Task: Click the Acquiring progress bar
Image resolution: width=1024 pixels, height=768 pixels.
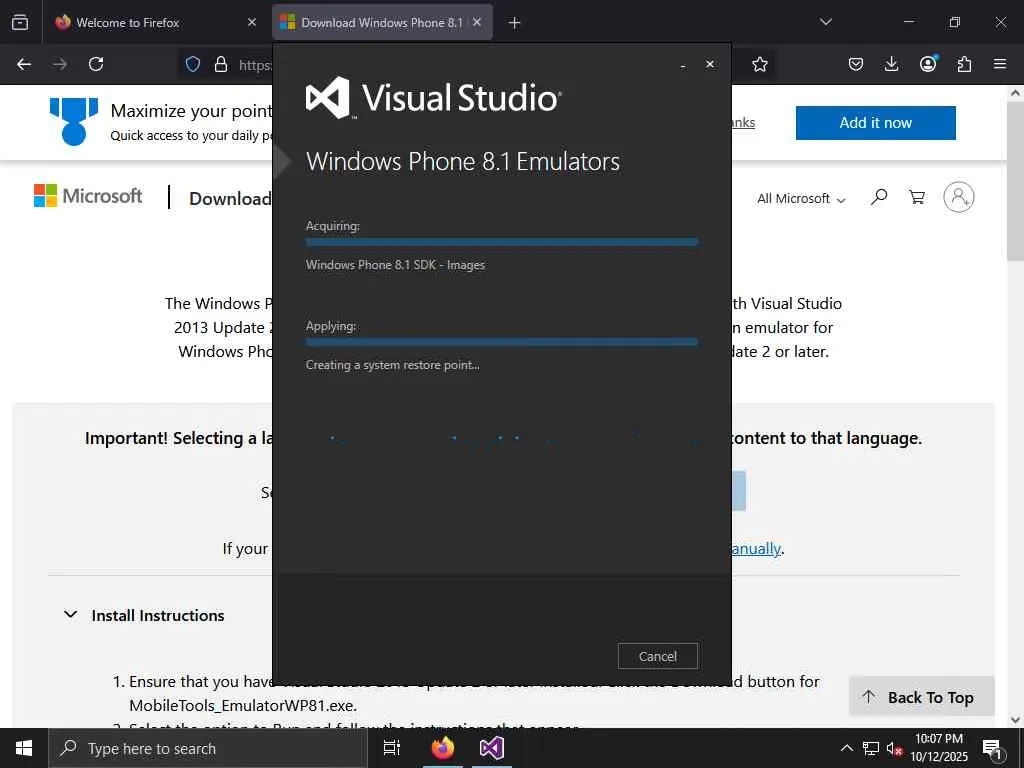Action: click(x=502, y=242)
